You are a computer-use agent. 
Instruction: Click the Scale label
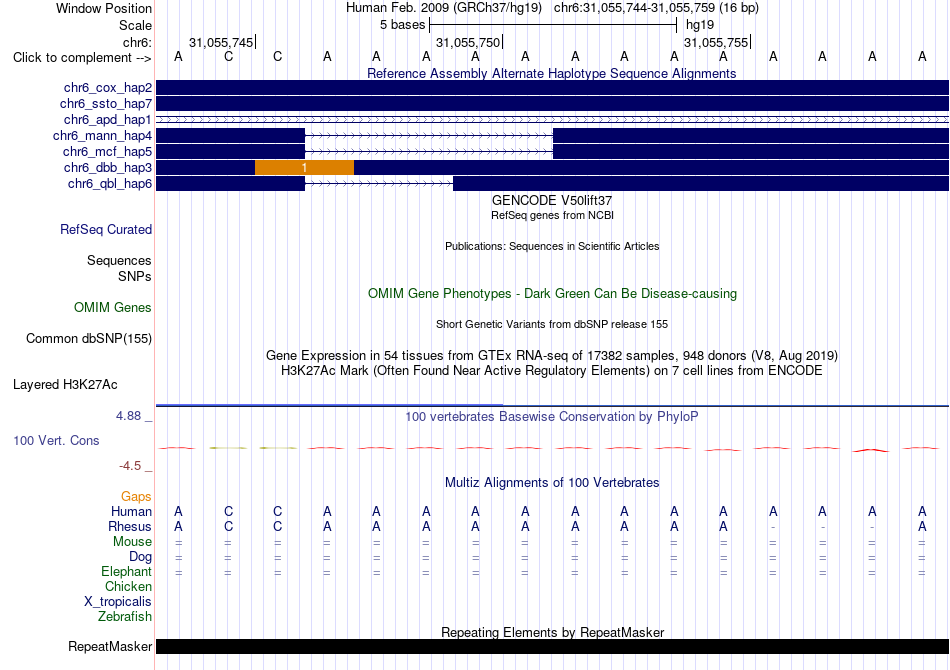(136, 25)
